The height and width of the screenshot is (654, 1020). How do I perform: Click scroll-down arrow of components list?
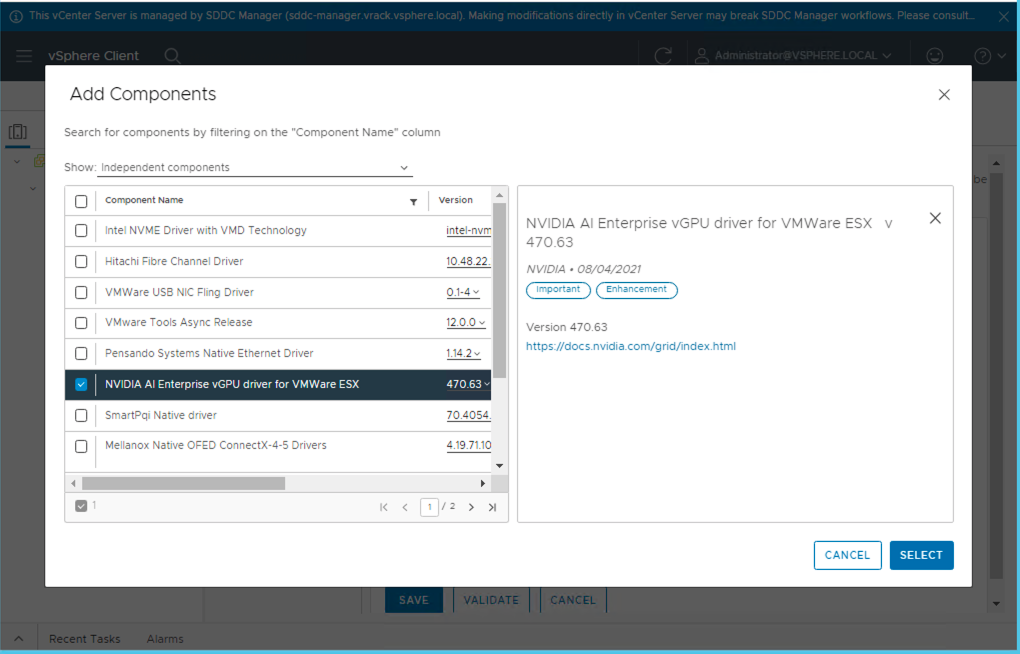(x=500, y=466)
